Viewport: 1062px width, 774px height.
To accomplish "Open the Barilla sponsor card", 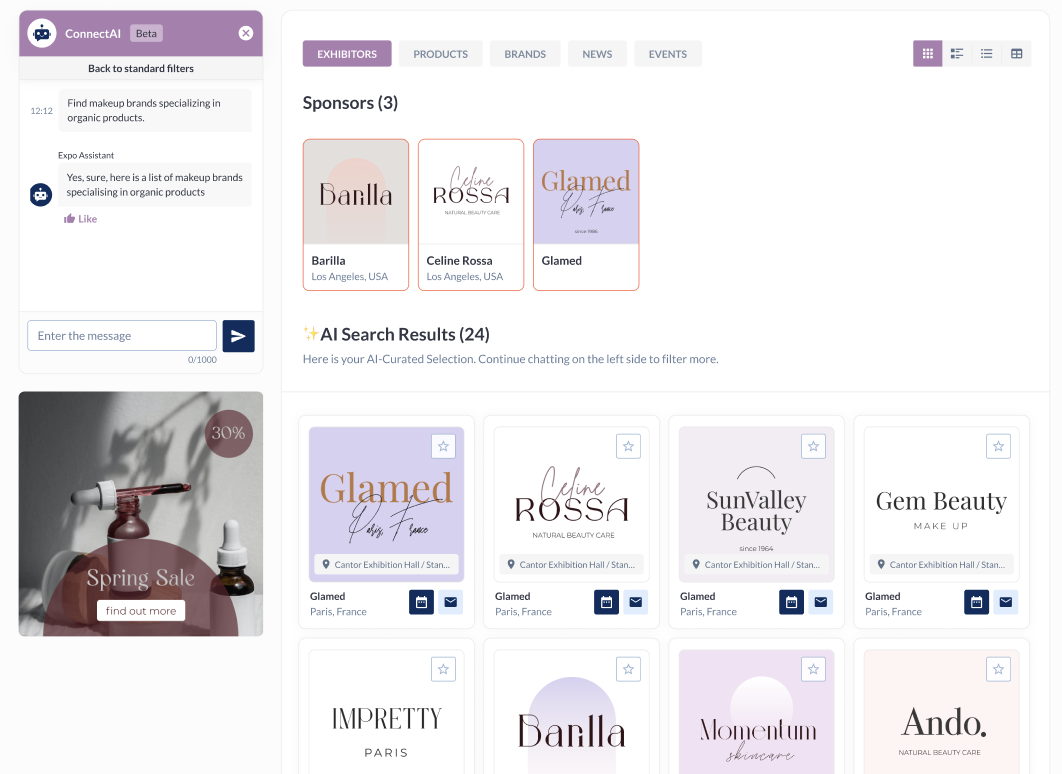I will [356, 215].
